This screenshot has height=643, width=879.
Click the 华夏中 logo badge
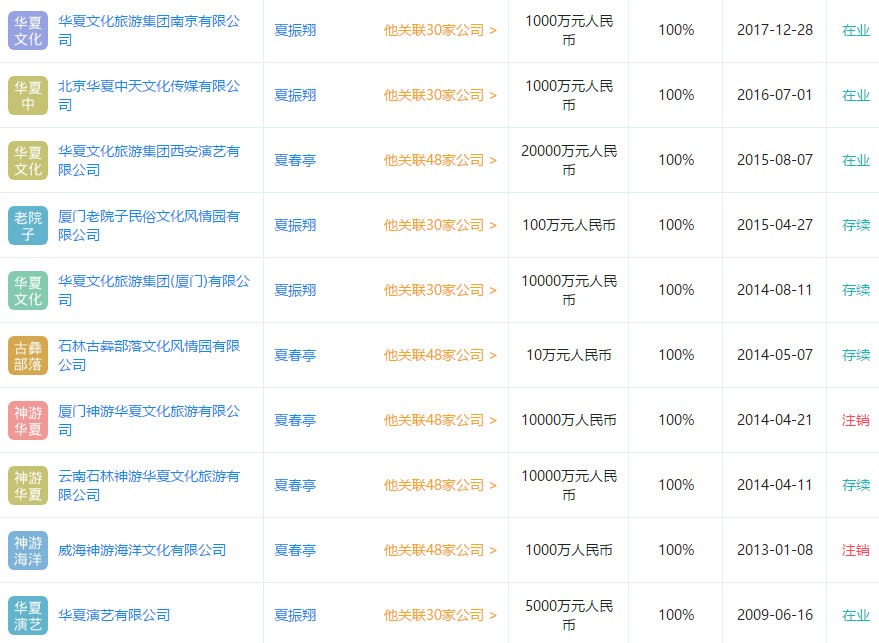[x=28, y=95]
